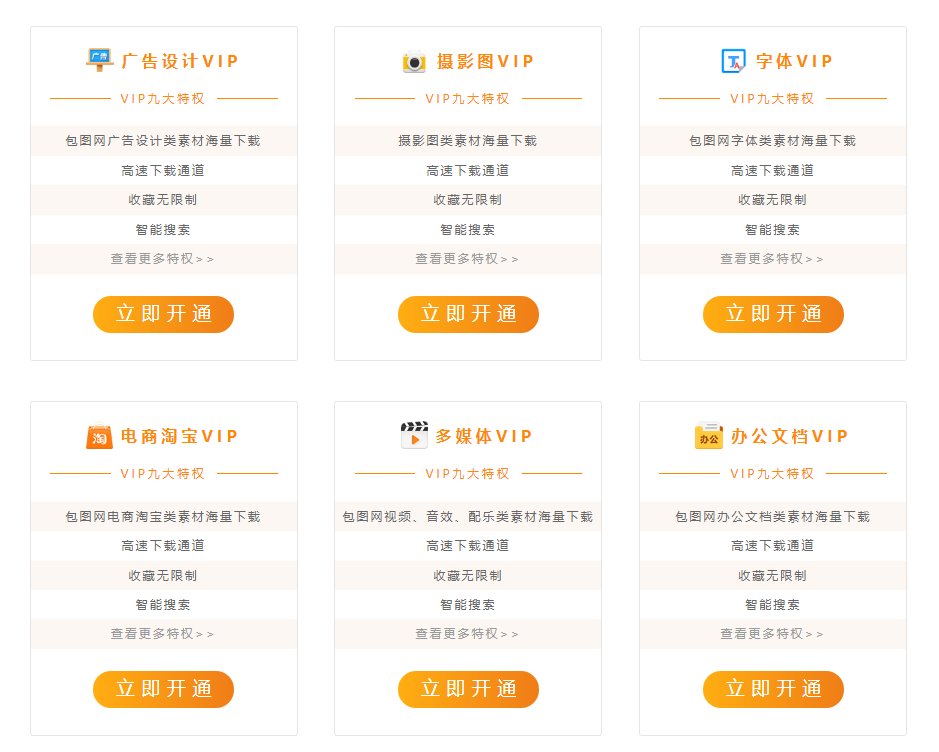Viewport: 939px width, 752px height.
Task: Click the 办公文档VIP folder icon
Action: pyautogui.click(x=707, y=436)
